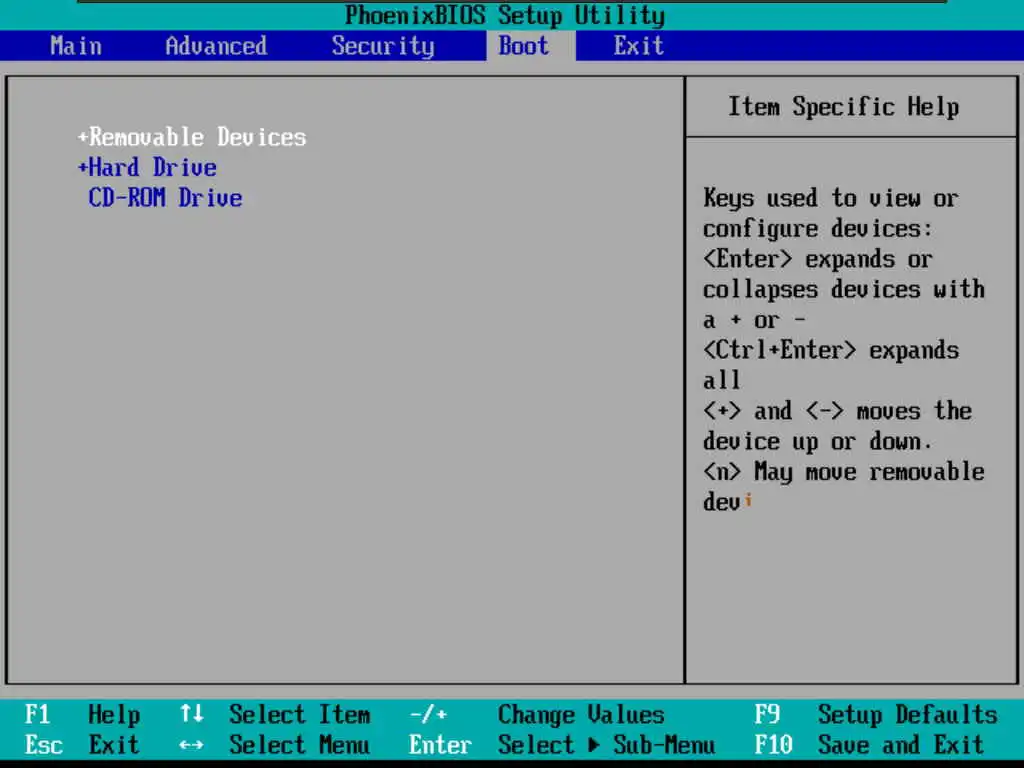This screenshot has width=1024, height=768.
Task: Click the 'Setup Defaults' footer text
Action: pyautogui.click(x=908, y=714)
